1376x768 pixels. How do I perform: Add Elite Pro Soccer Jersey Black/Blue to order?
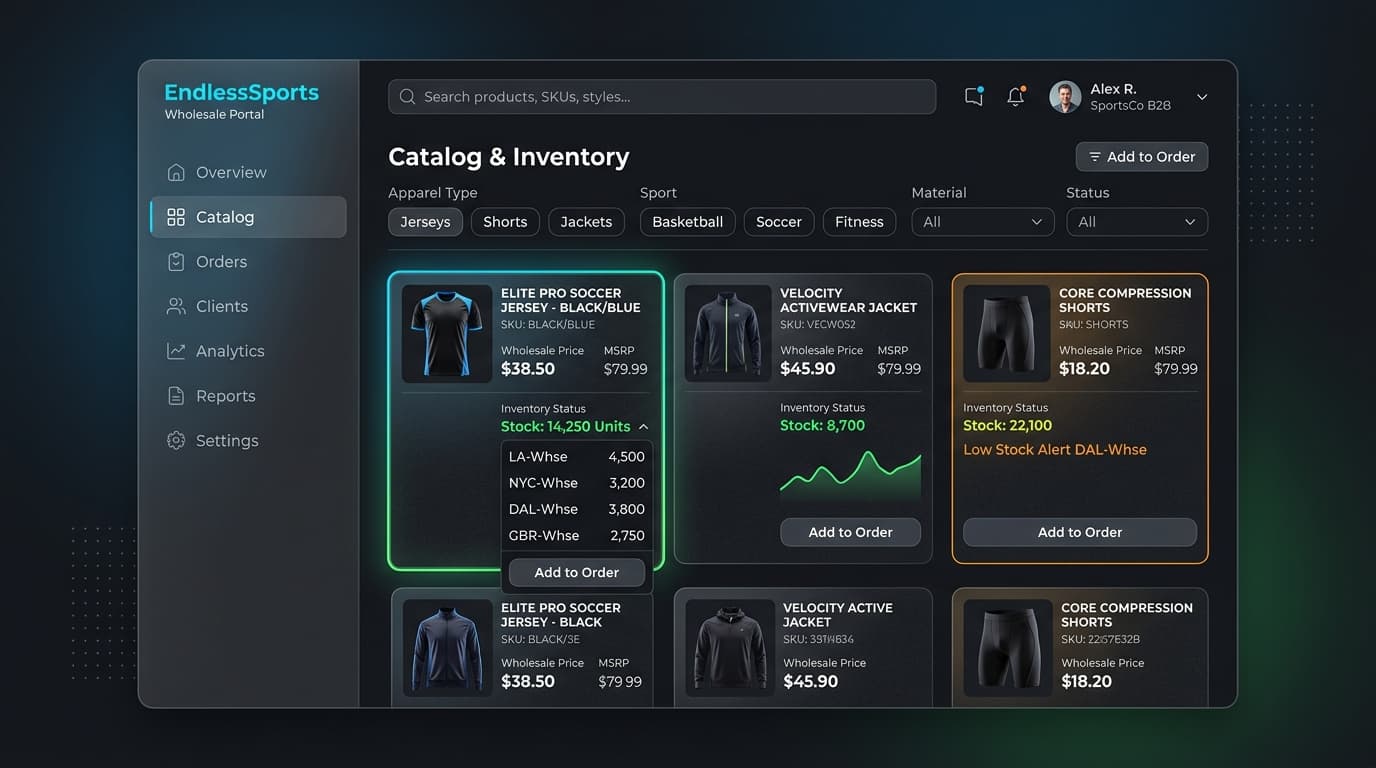tap(577, 572)
